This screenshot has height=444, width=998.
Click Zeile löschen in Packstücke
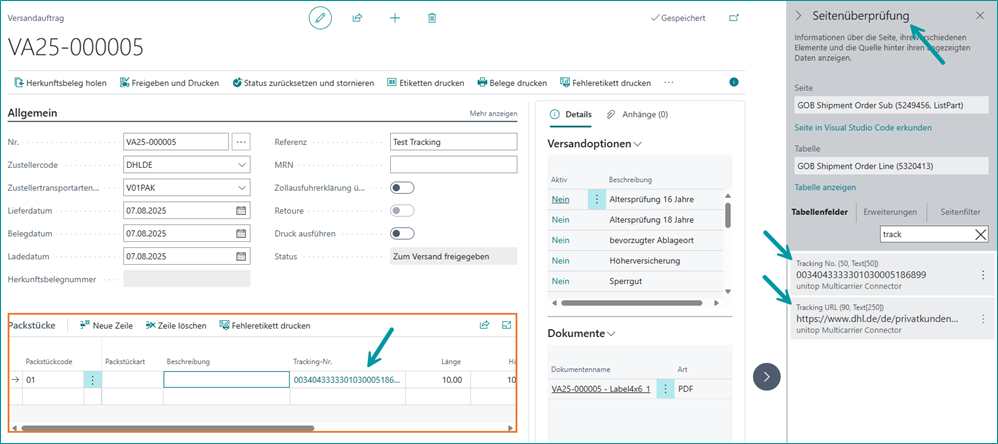point(176,326)
